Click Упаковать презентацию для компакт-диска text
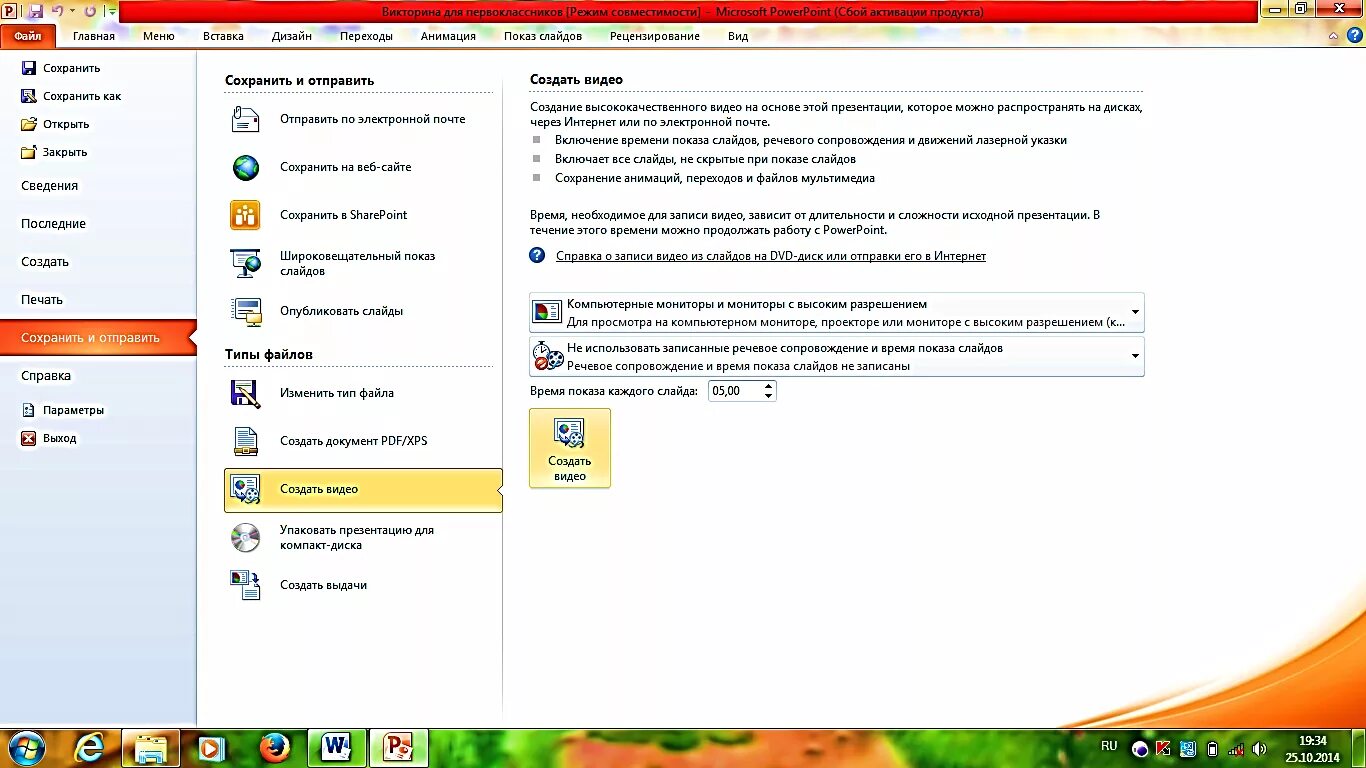Viewport: 1366px width, 768px height. (x=357, y=538)
